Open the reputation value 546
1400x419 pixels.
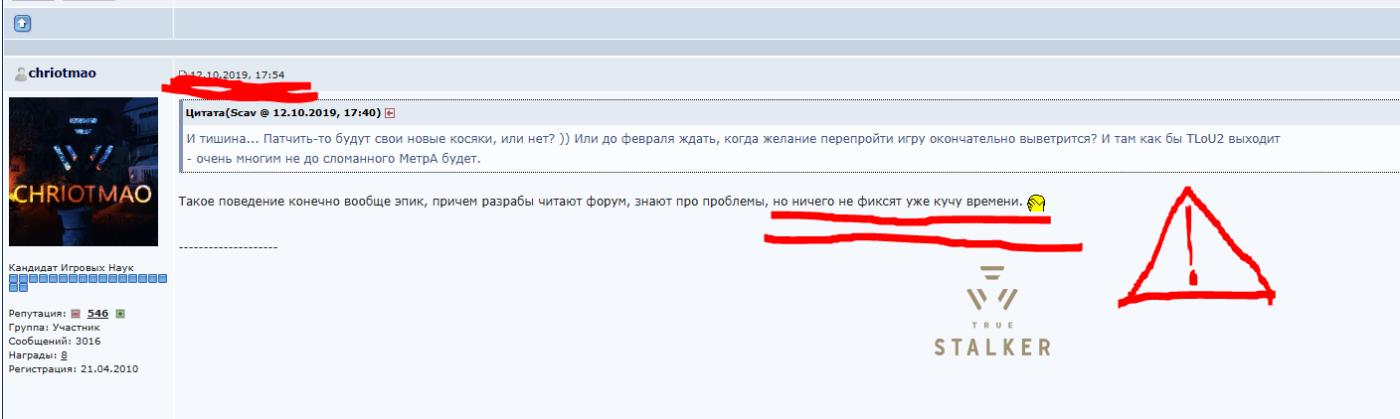[97, 314]
